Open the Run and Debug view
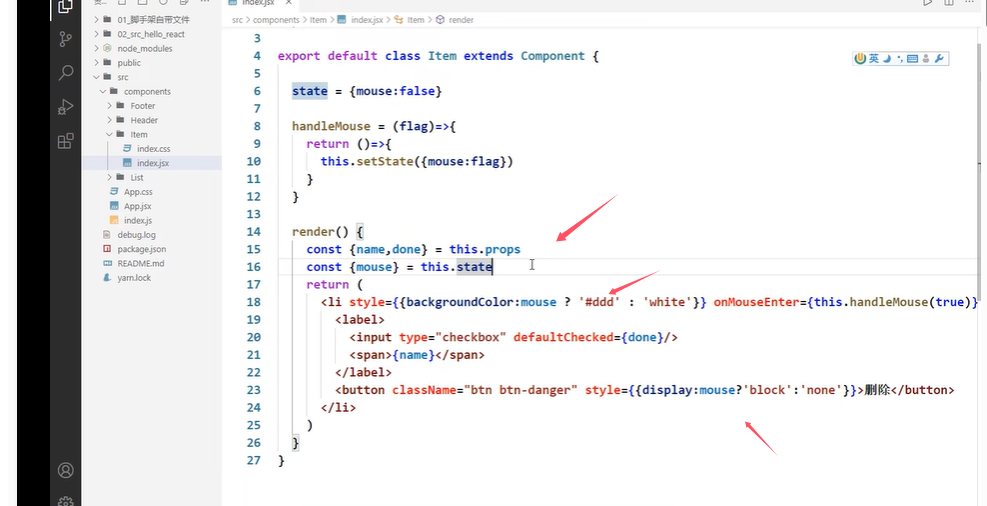The height and width of the screenshot is (506, 987). [65, 107]
